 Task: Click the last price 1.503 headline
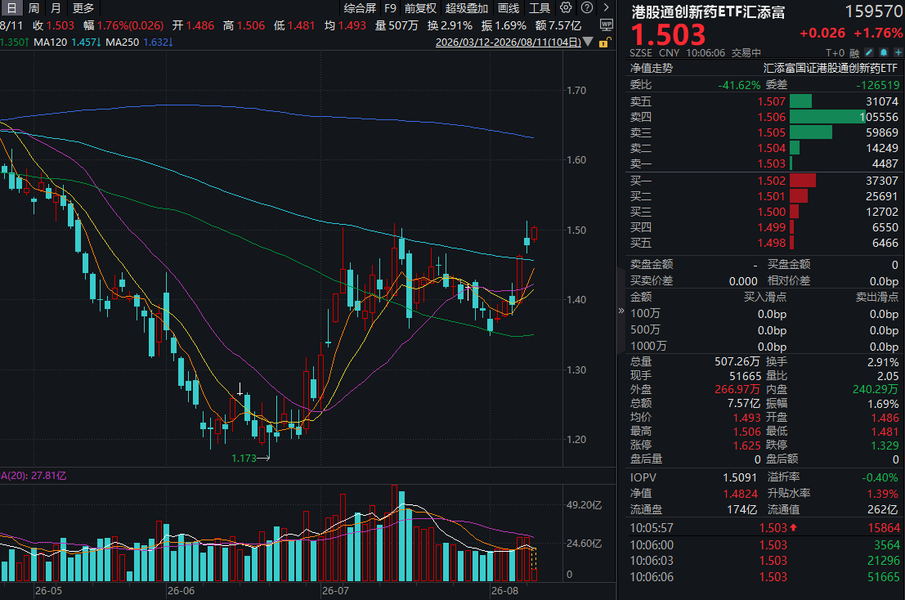point(668,35)
